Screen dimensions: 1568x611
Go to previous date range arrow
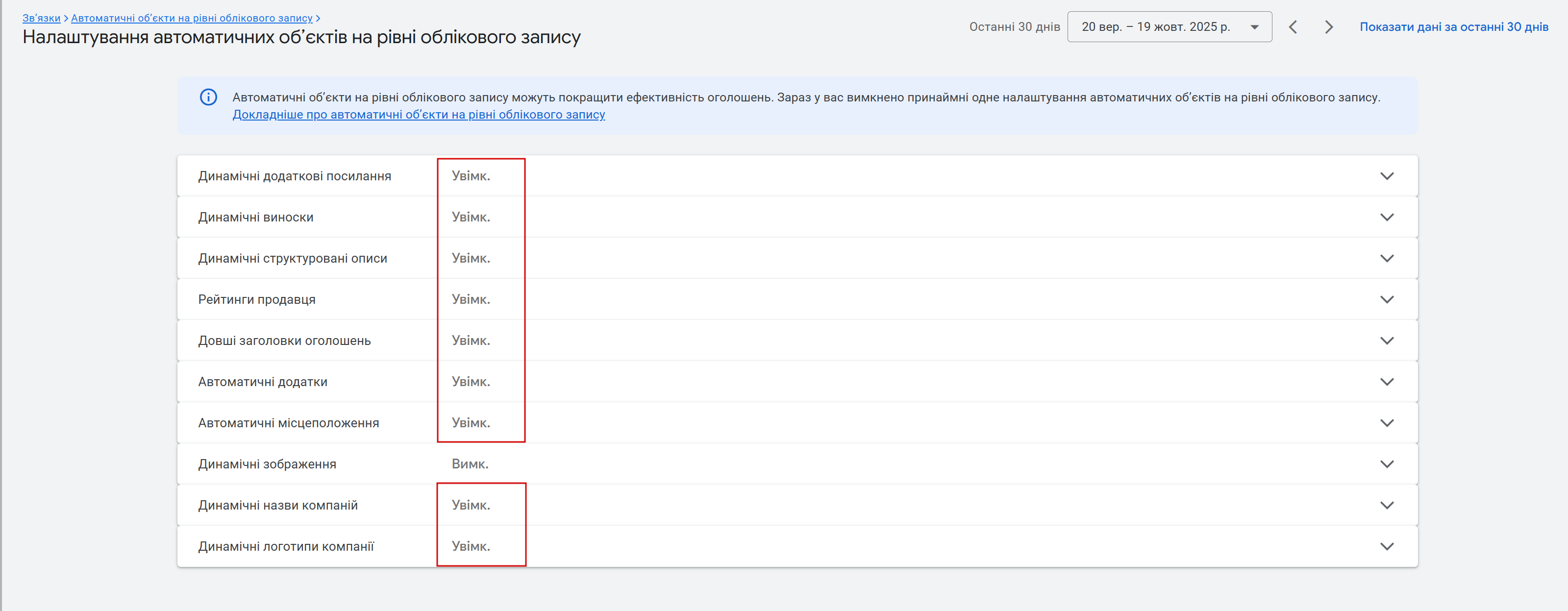point(1293,27)
